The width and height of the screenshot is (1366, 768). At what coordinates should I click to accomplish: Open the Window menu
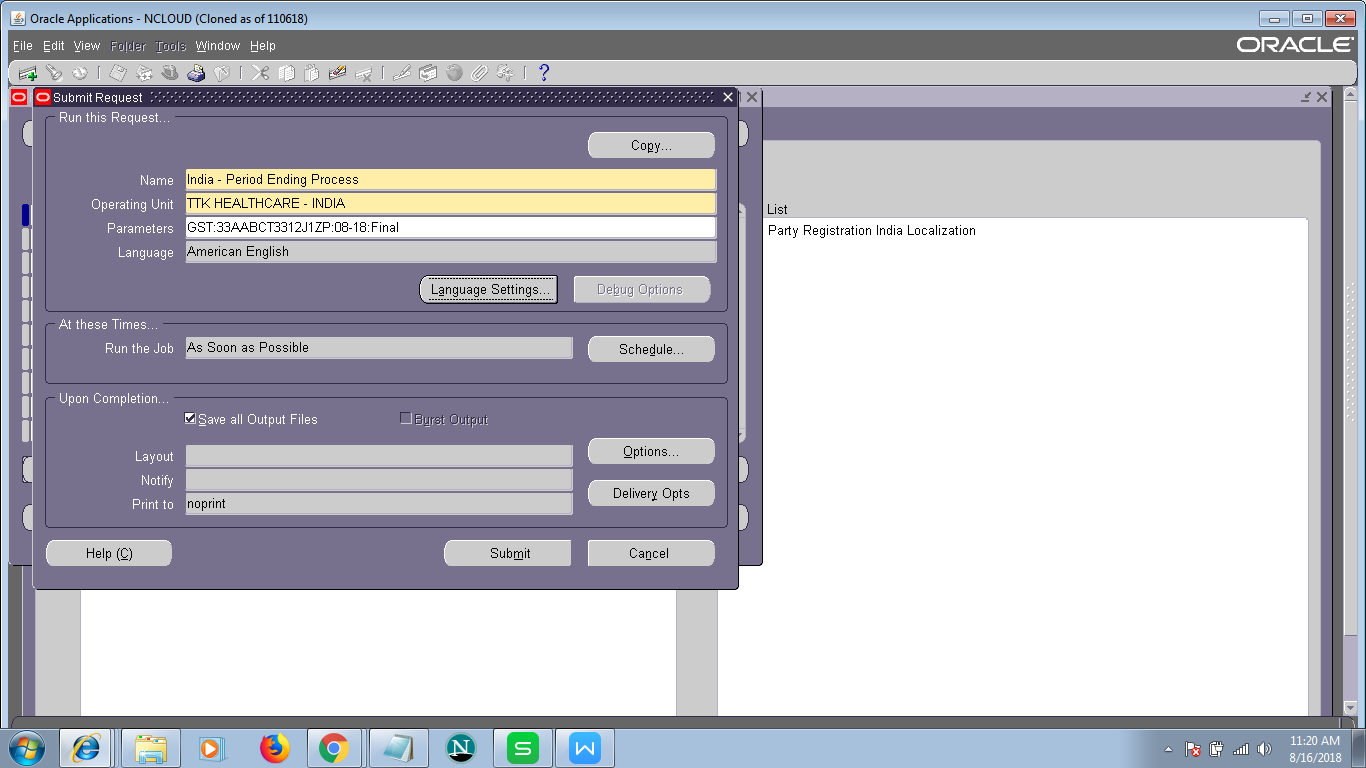[x=218, y=46]
